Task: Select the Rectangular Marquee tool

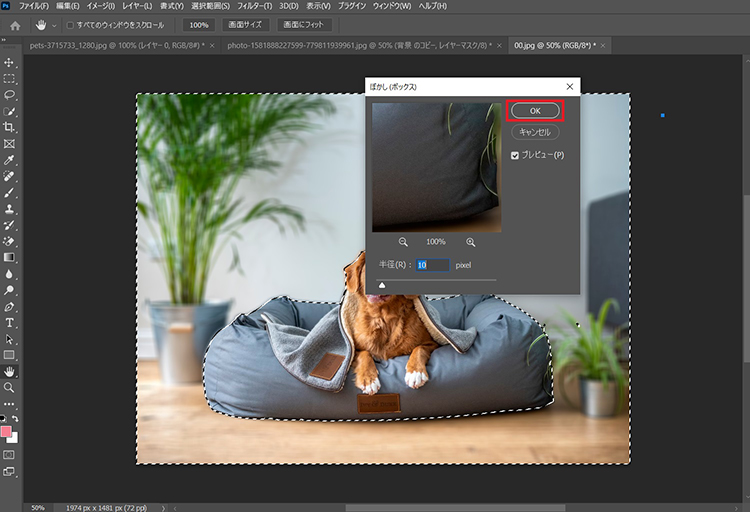Action: click(x=9, y=79)
